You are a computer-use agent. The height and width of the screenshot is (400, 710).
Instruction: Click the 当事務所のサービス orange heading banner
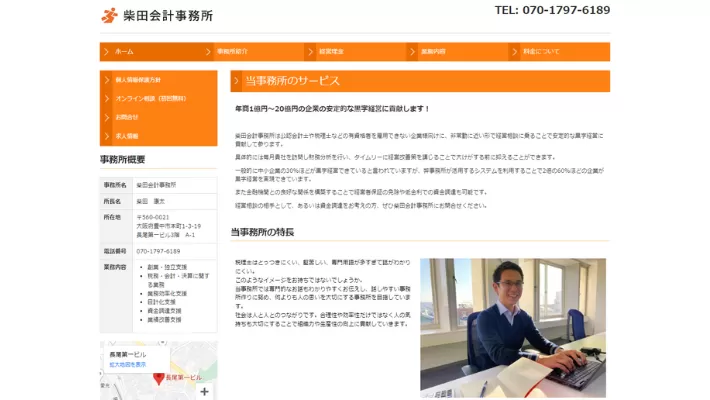(419, 81)
